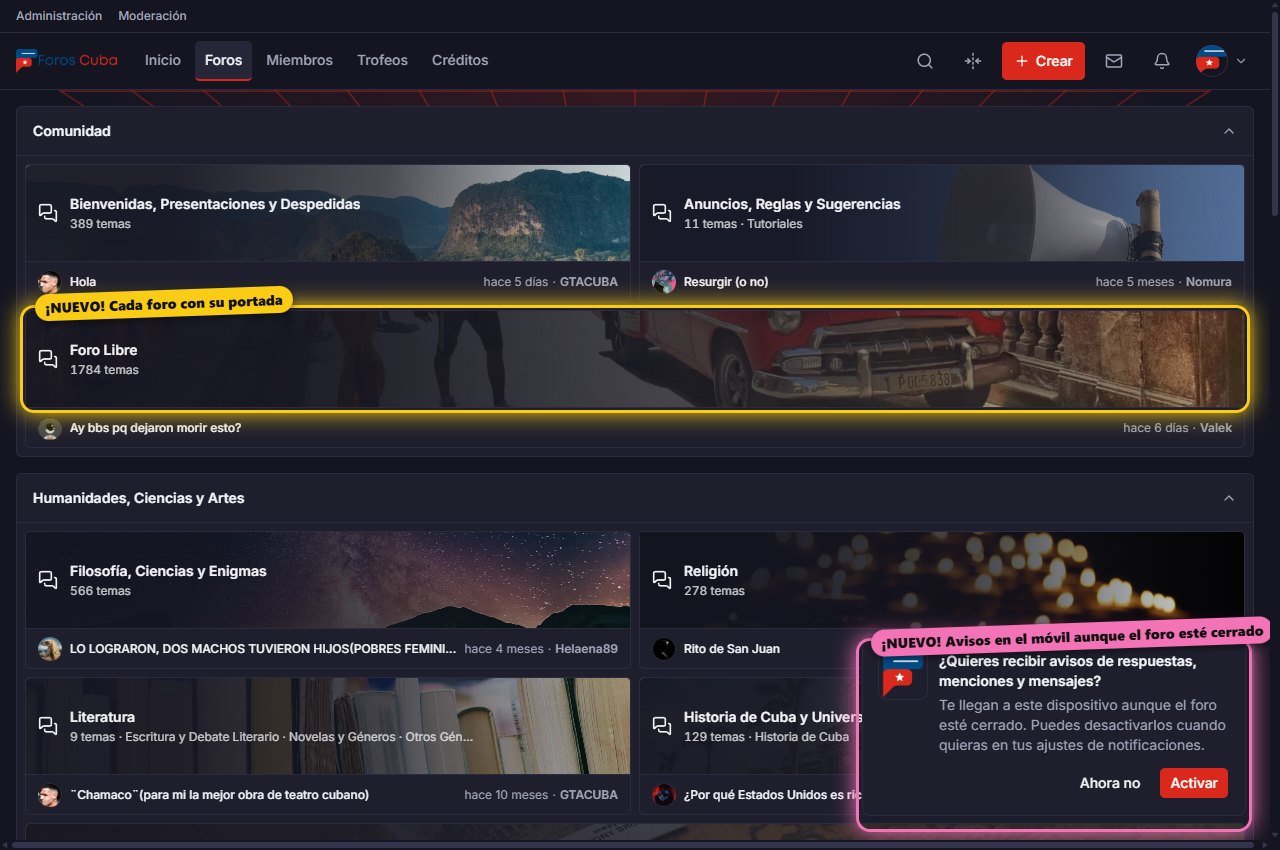This screenshot has height=850, width=1280.
Task: Open Valek's profile link
Action: click(1216, 428)
